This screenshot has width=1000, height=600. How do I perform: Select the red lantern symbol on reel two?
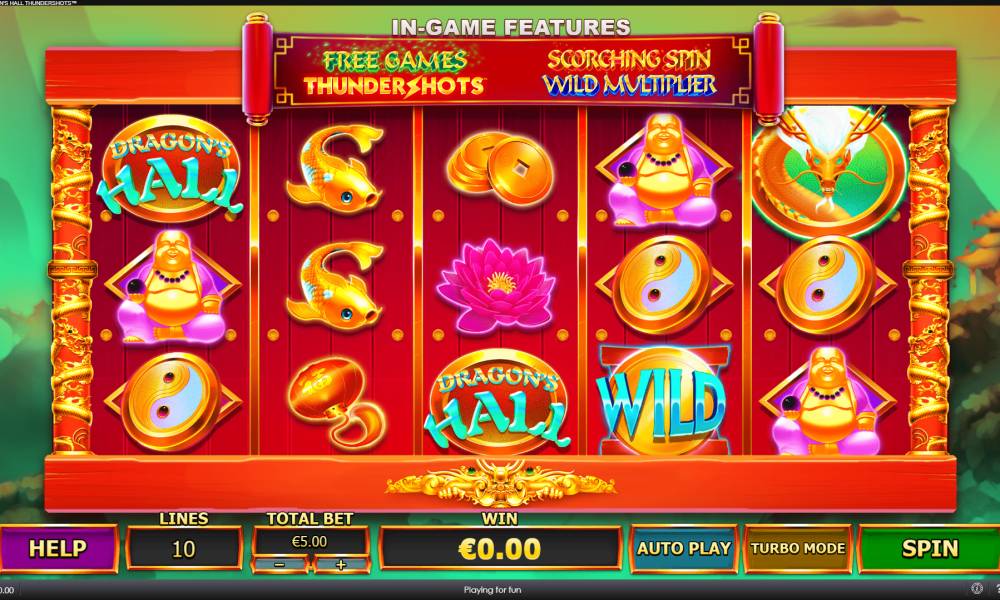(x=335, y=400)
